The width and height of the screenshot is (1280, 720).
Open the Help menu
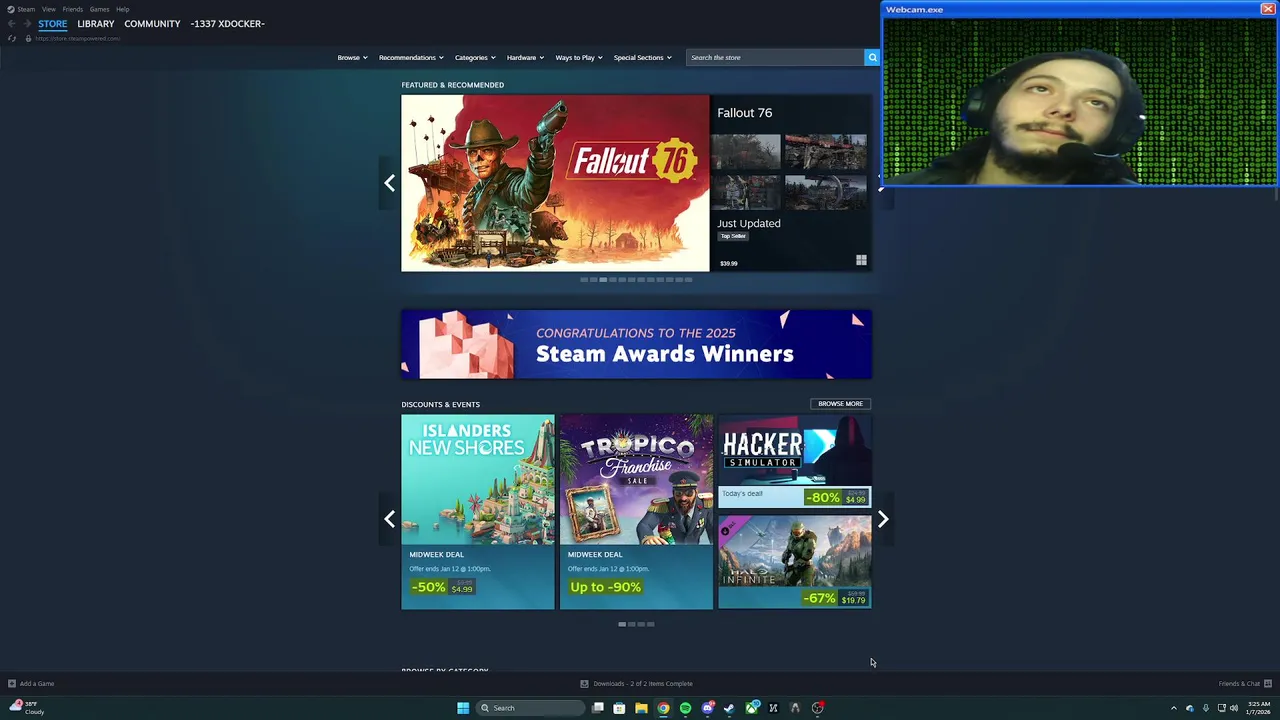click(x=122, y=9)
